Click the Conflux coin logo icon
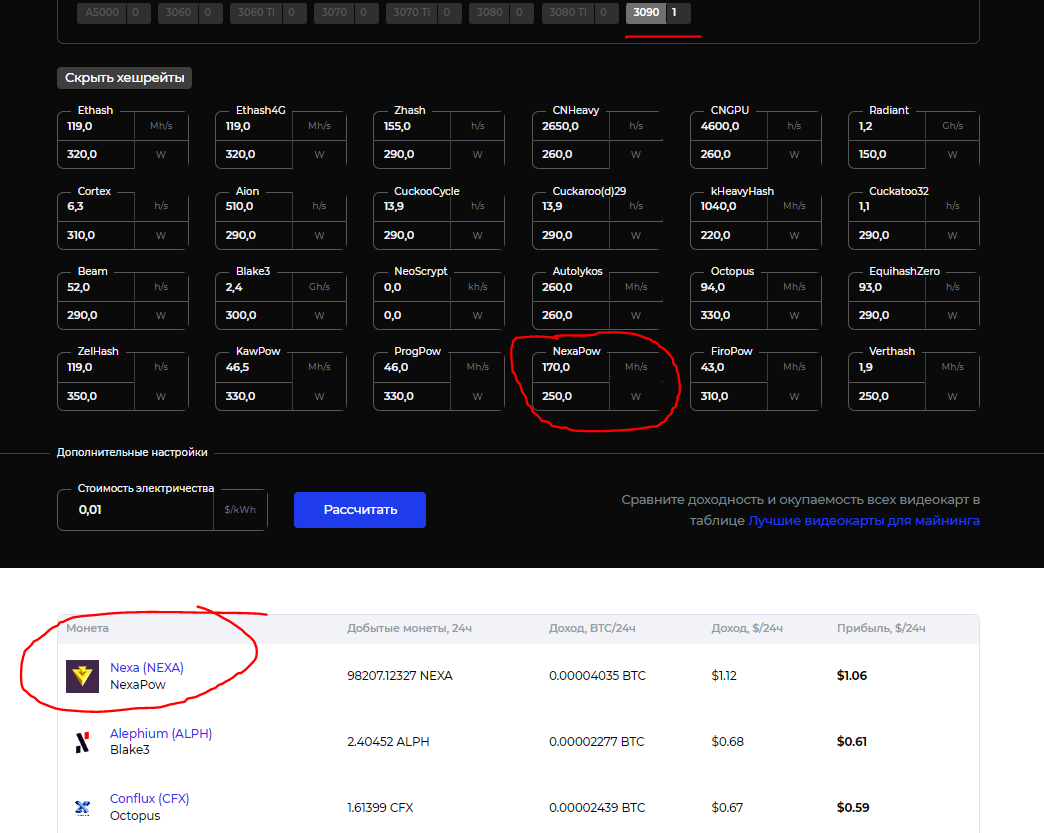The height and width of the screenshot is (833, 1044). [x=83, y=808]
